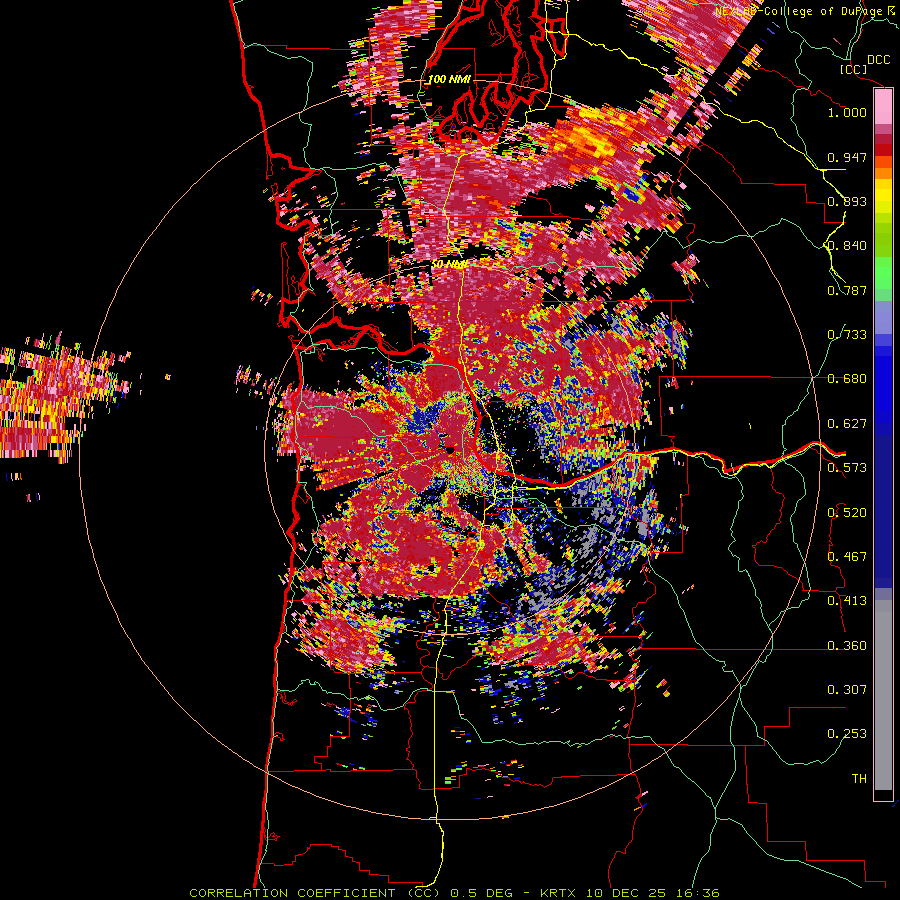Click the 0.413 legend label
Image resolution: width=900 pixels, height=900 pixels.
(847, 601)
